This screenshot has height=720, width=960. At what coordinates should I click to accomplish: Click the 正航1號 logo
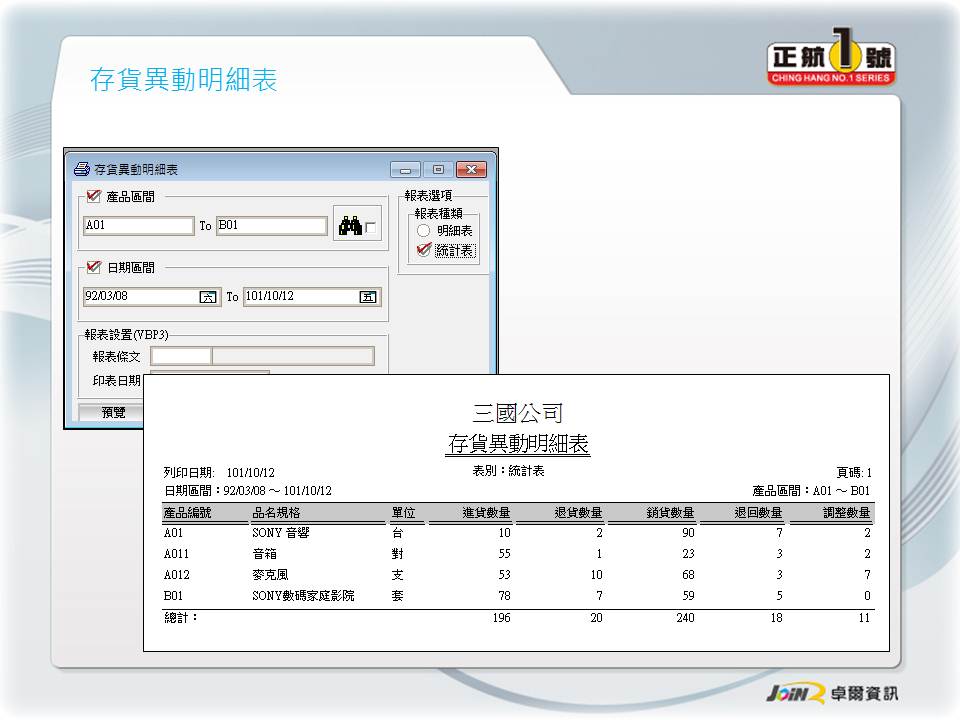(x=831, y=62)
